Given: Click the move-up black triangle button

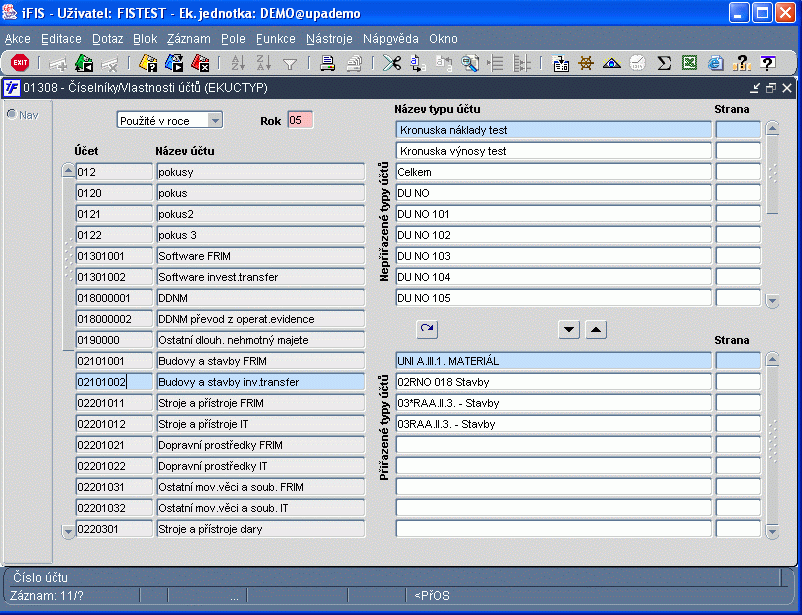Looking at the screenshot, I should click(x=596, y=330).
